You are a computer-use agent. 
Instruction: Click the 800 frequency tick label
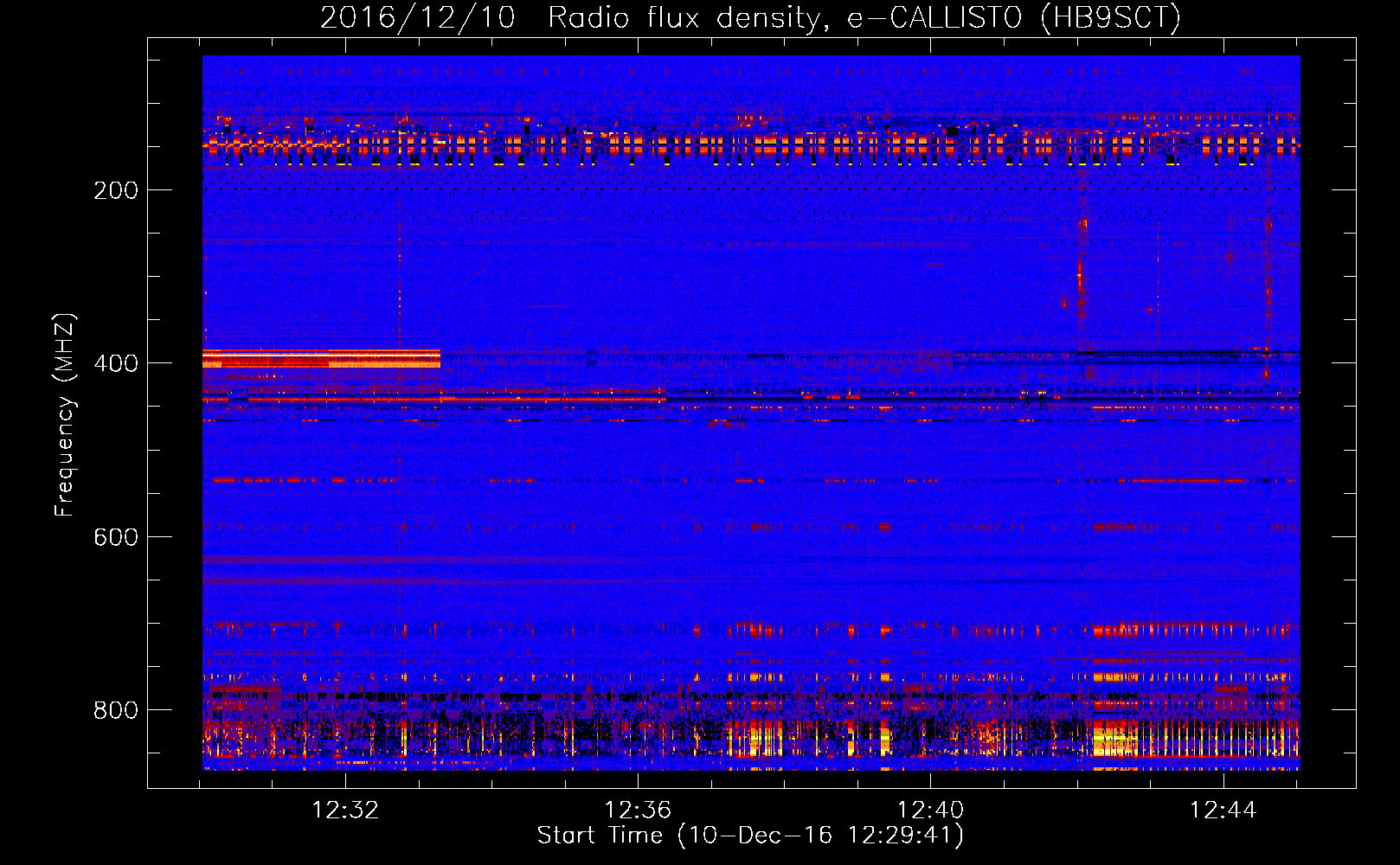click(116, 710)
